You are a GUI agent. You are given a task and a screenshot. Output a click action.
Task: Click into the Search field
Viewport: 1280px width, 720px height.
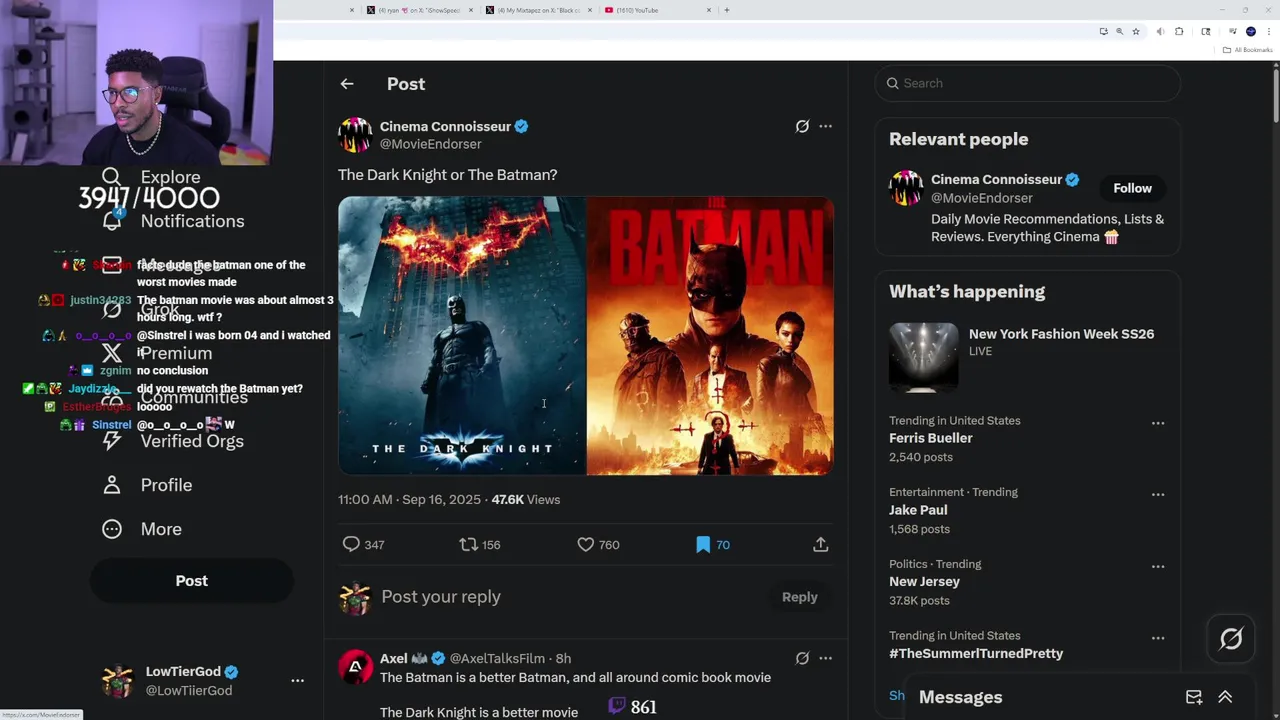pyautogui.click(x=1028, y=83)
